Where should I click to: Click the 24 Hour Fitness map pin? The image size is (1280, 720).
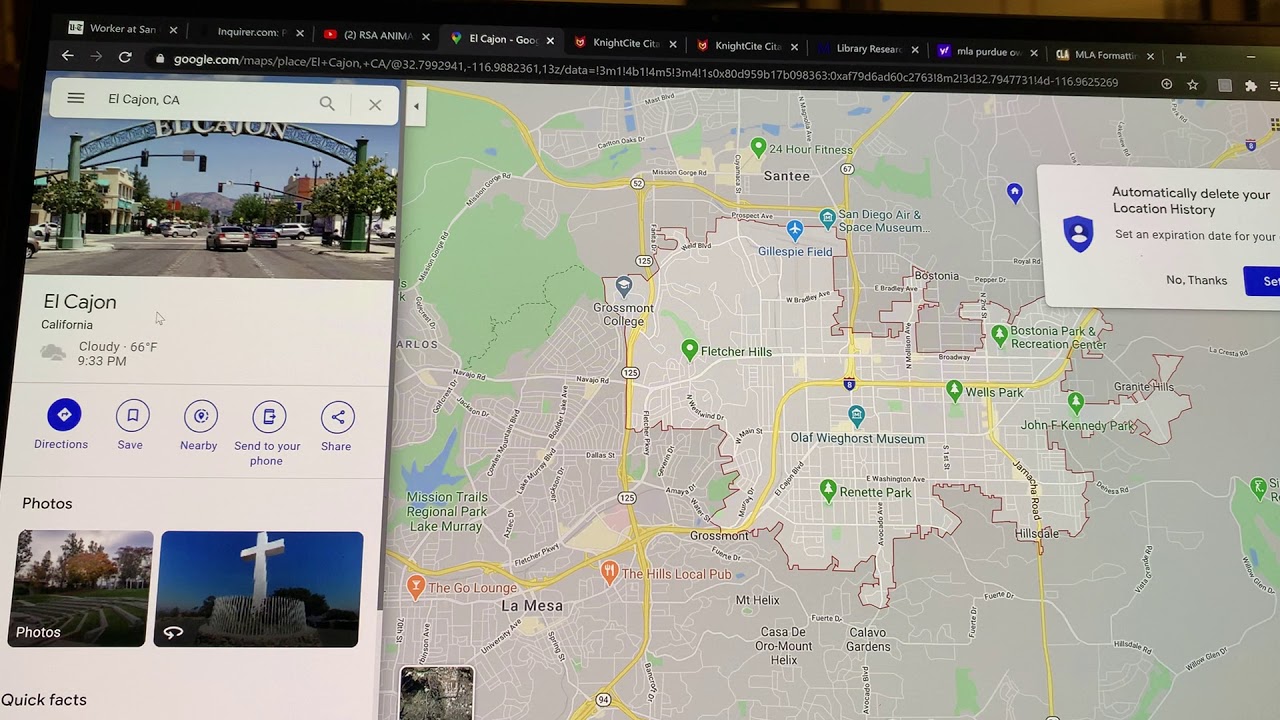click(x=759, y=149)
